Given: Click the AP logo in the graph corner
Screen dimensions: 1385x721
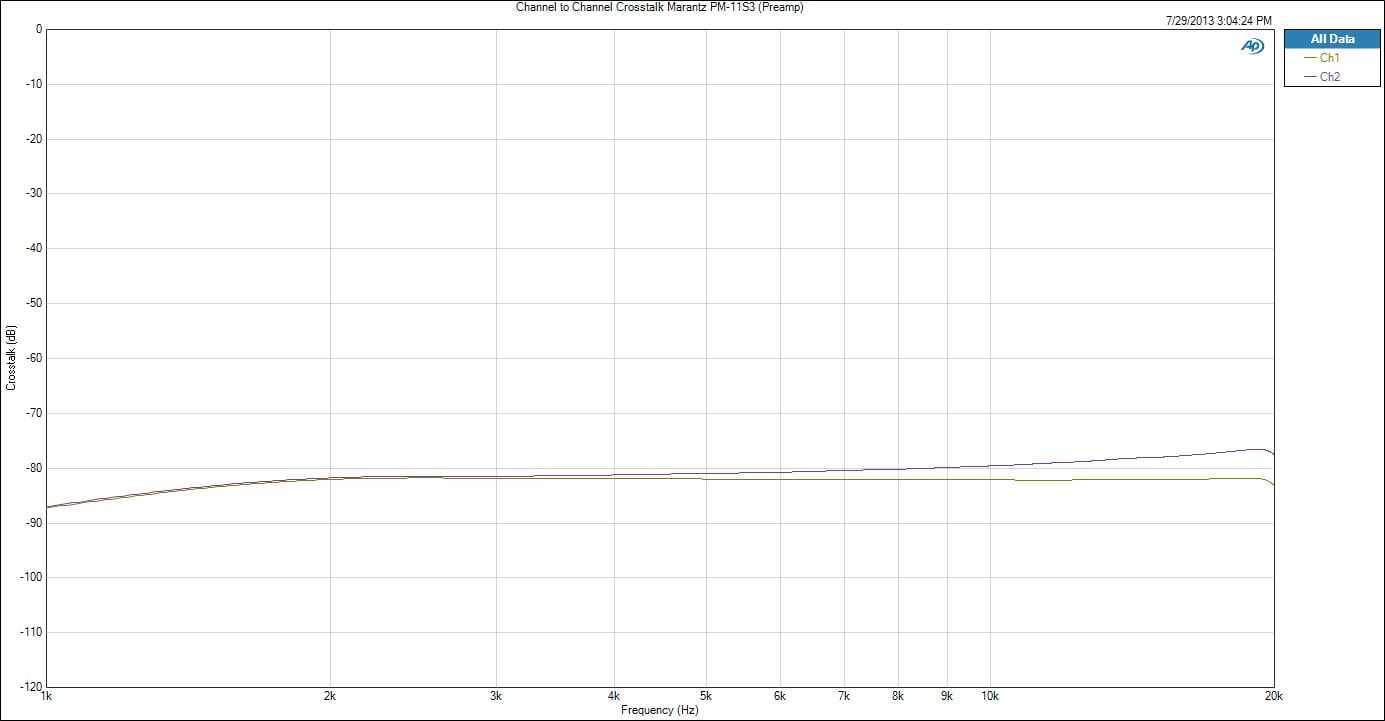Looking at the screenshot, I should (x=1252, y=46).
